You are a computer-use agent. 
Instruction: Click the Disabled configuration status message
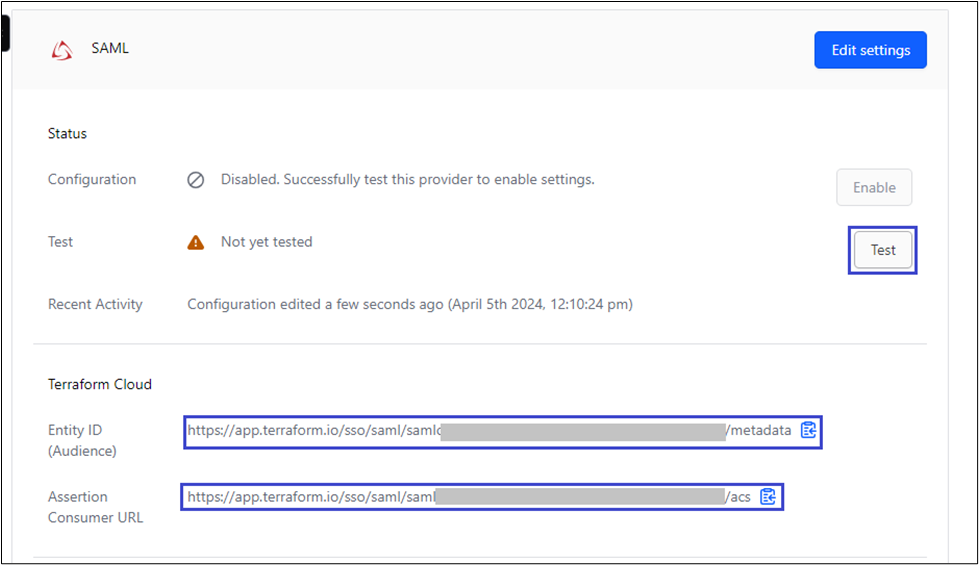408,180
